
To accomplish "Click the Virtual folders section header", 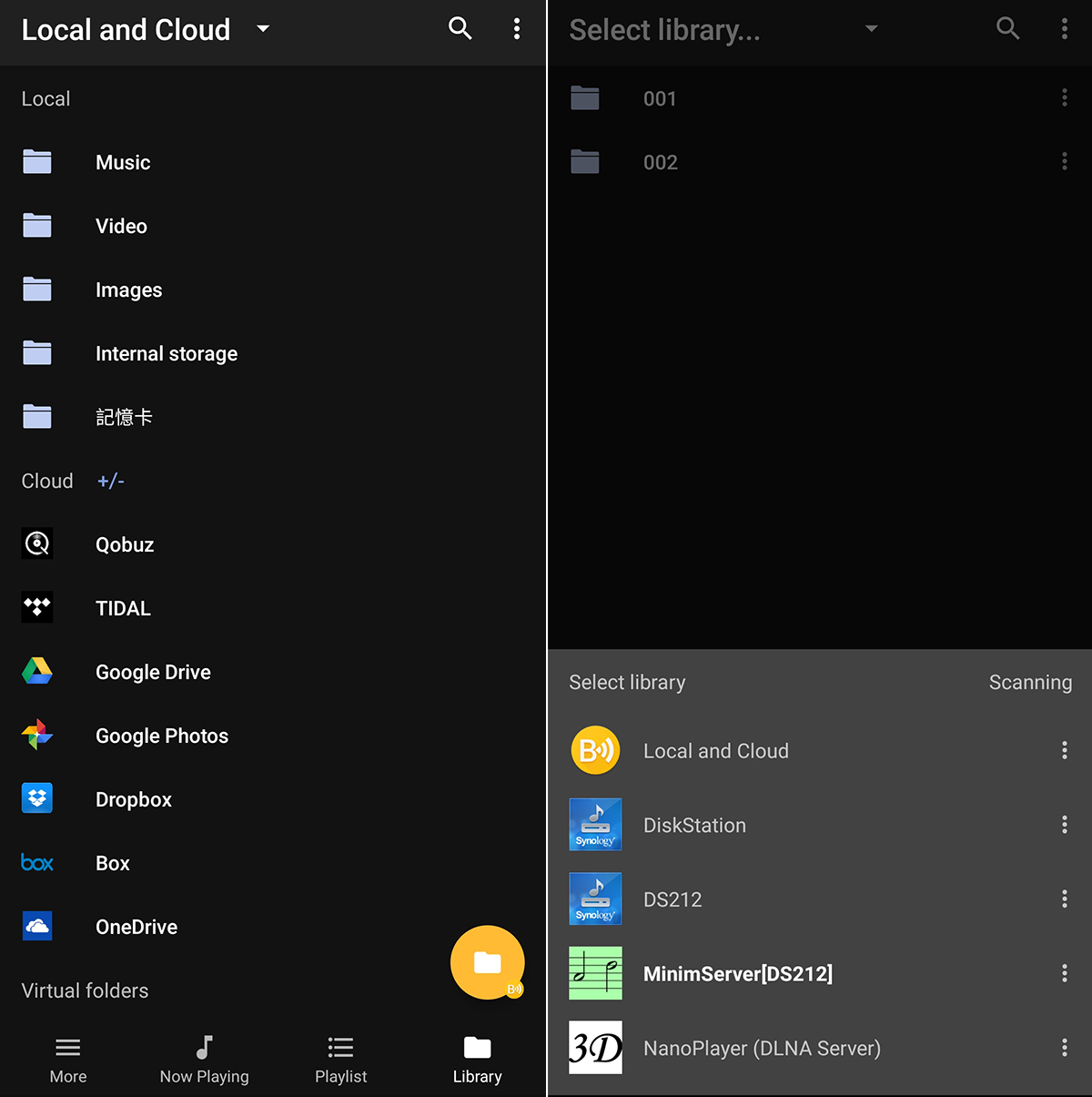I will coord(85,990).
